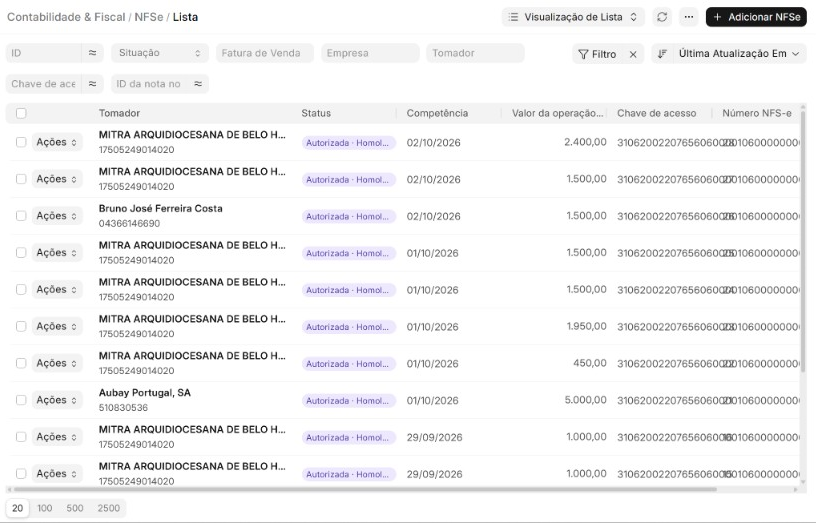Click the 5.000,00 value cell

coord(585,400)
